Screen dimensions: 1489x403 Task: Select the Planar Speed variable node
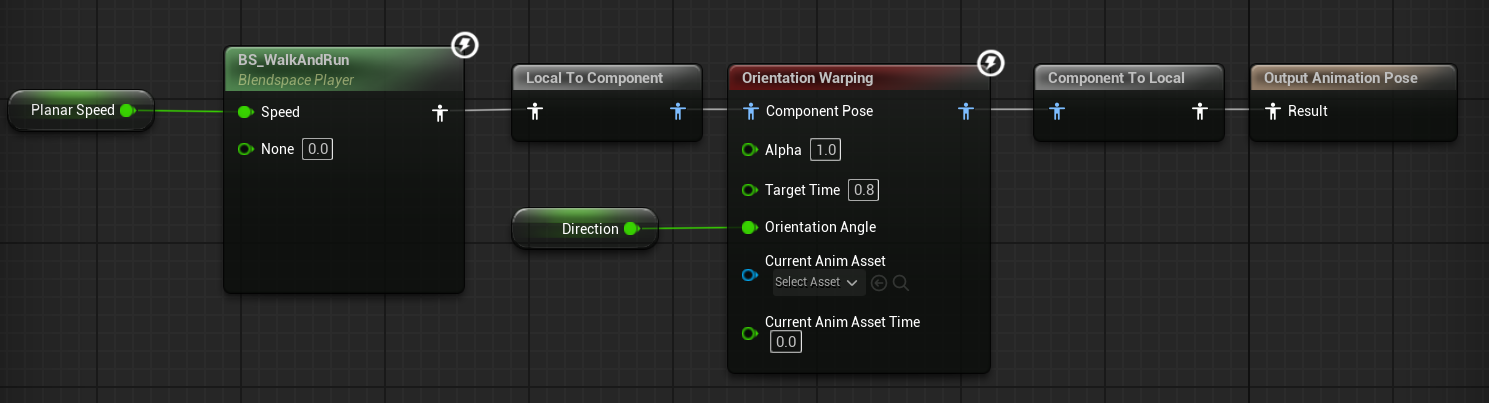click(x=80, y=110)
